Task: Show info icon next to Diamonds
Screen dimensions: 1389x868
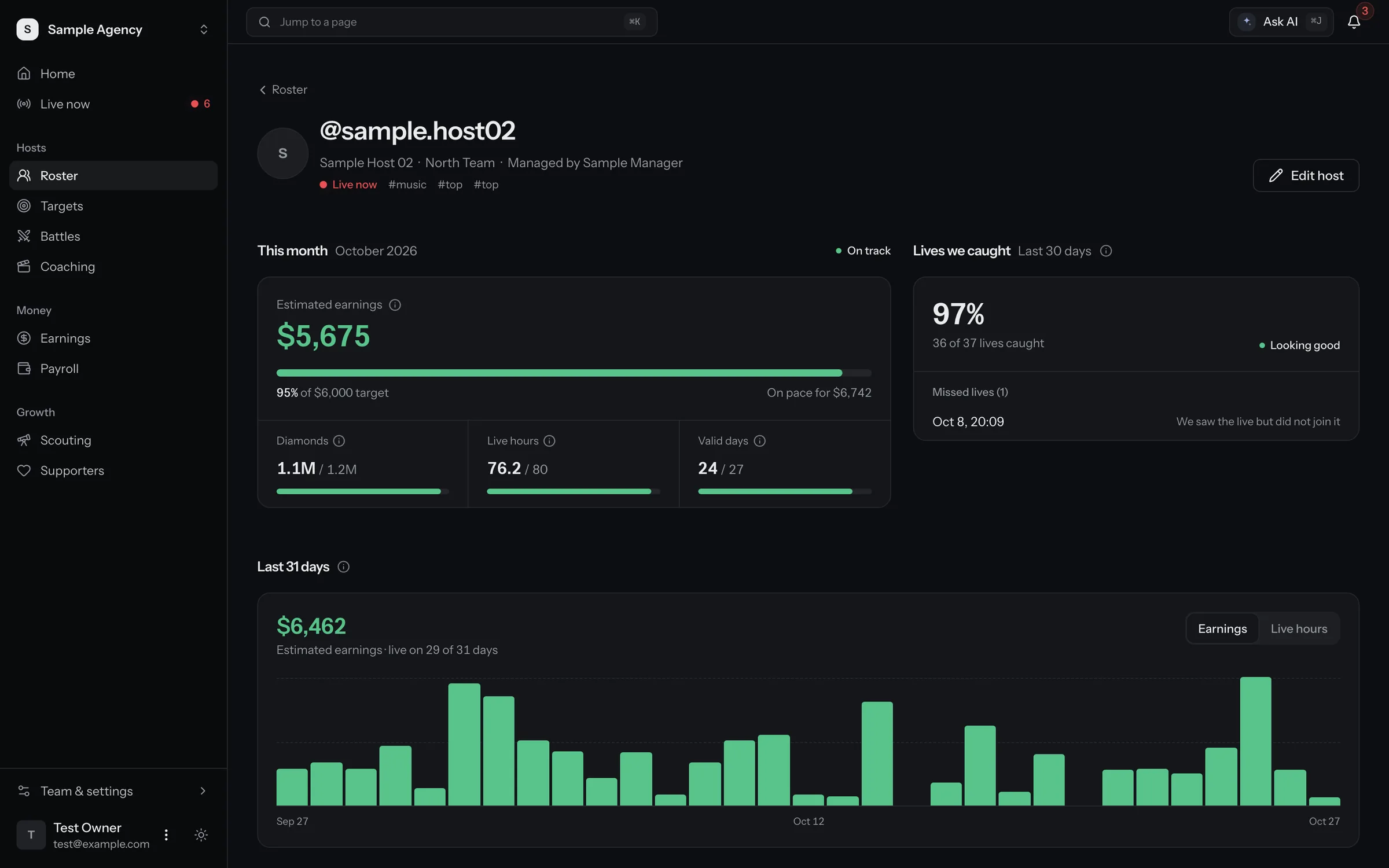Action: point(339,441)
